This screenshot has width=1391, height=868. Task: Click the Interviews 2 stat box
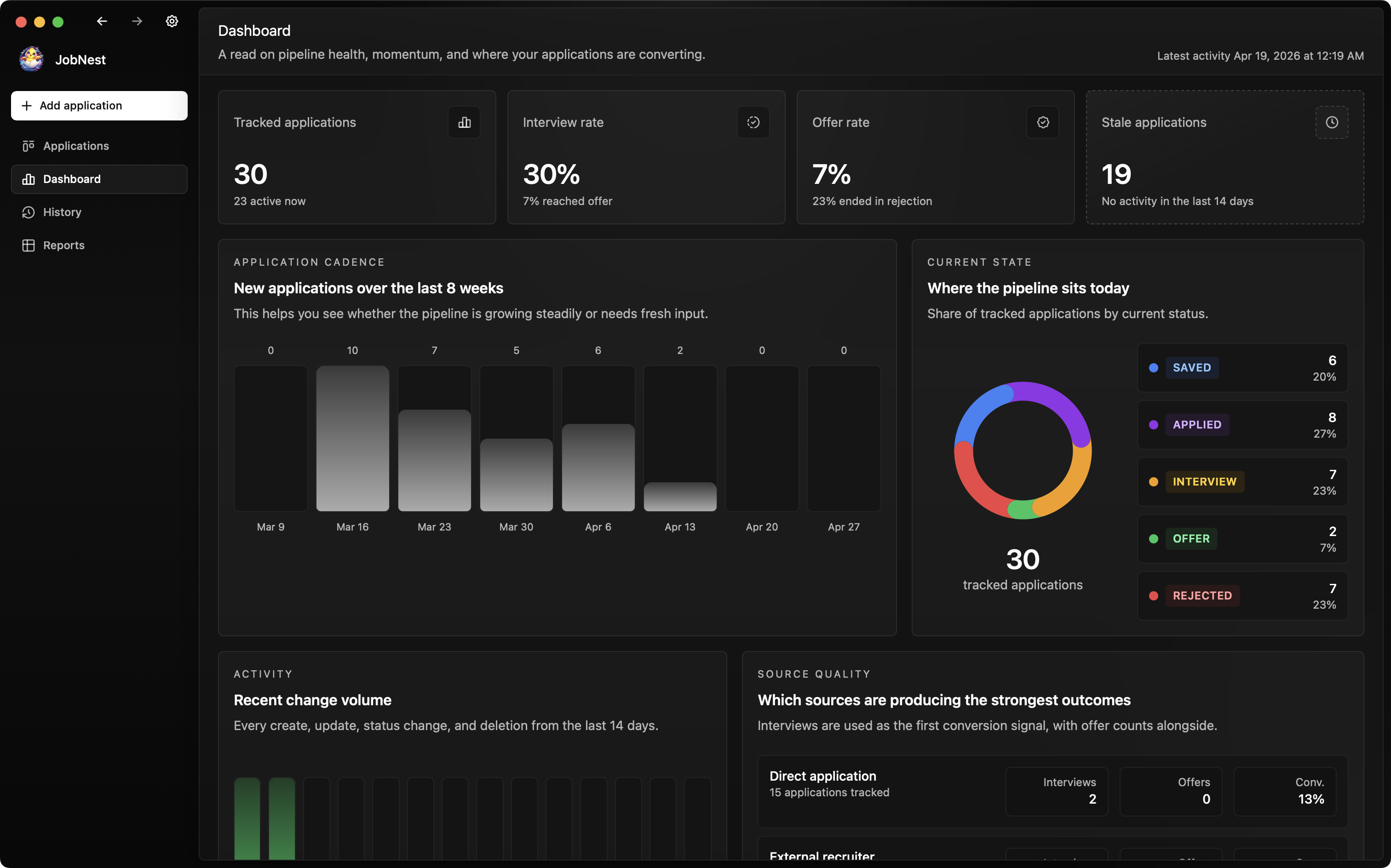pyautogui.click(x=1056, y=791)
